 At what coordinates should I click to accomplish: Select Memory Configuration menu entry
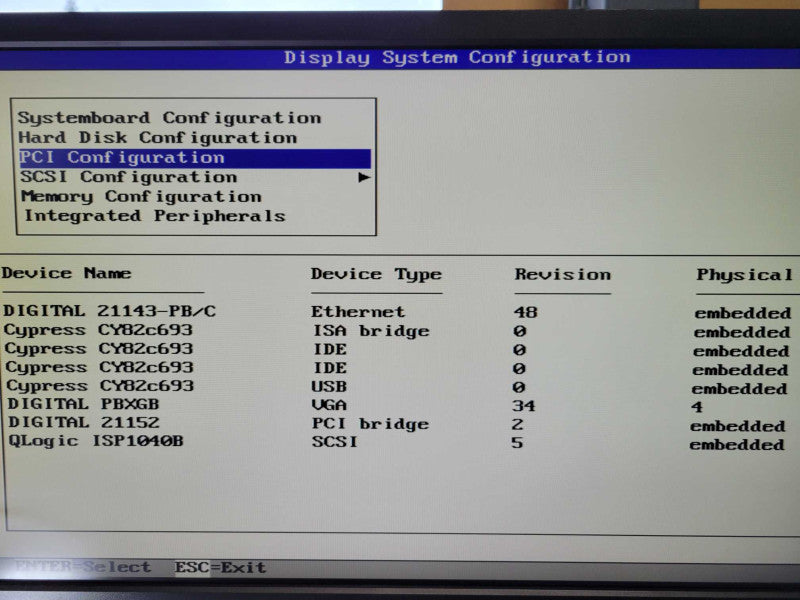141,196
